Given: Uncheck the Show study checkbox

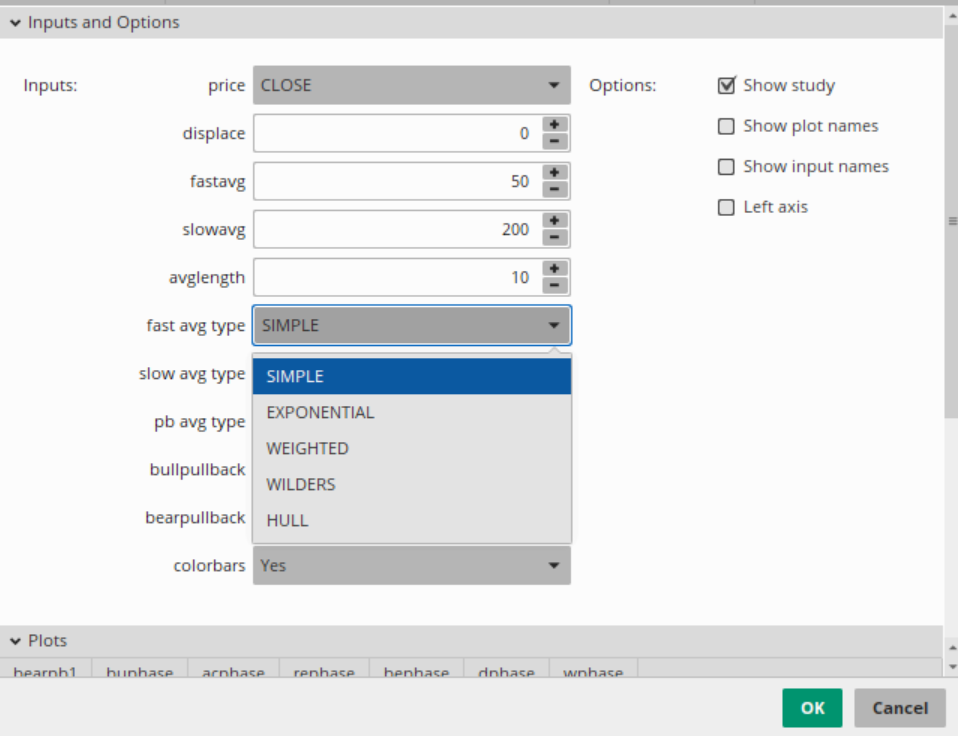Looking at the screenshot, I should tap(727, 86).
